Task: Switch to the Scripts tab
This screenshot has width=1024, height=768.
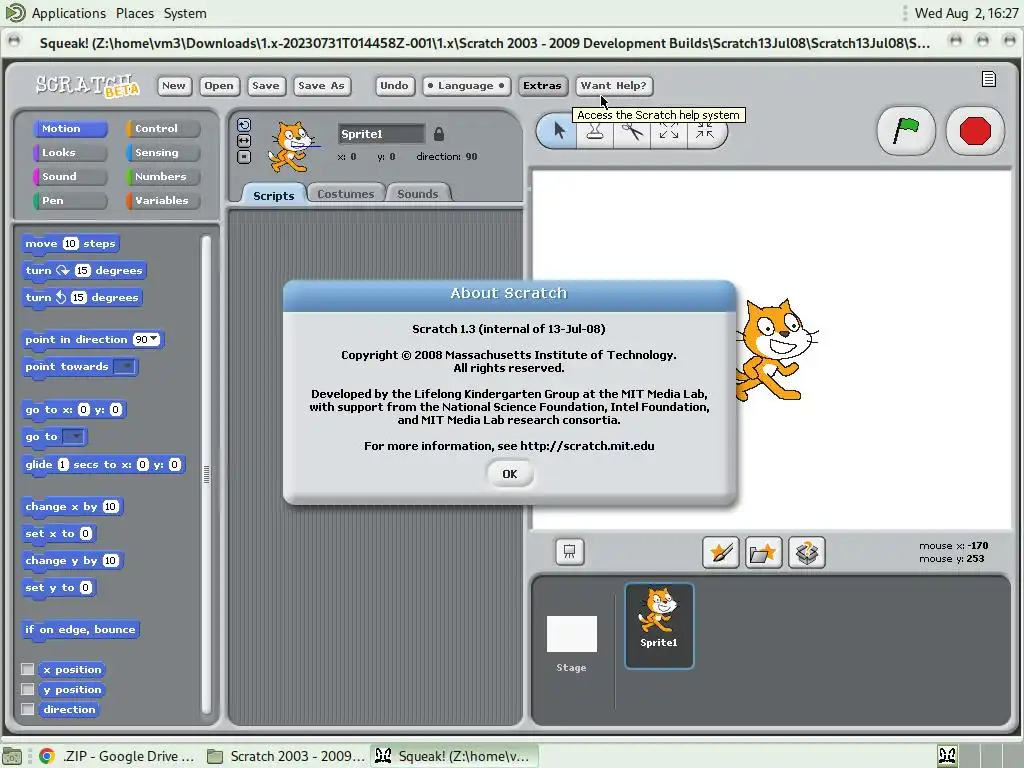Action: (x=274, y=195)
